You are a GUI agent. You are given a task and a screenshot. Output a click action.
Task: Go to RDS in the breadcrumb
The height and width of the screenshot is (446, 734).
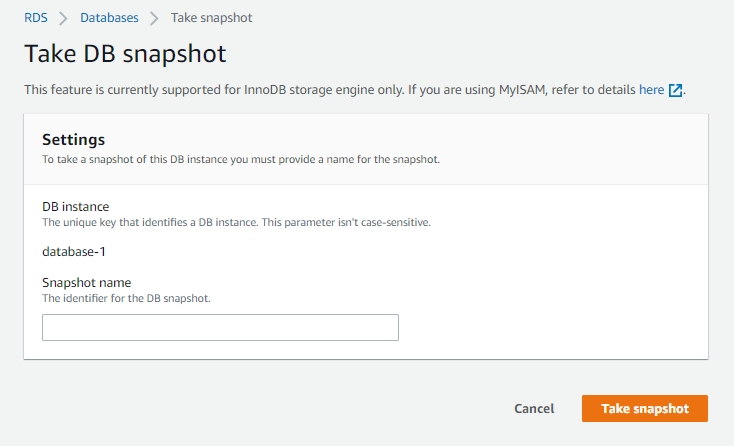coord(35,18)
